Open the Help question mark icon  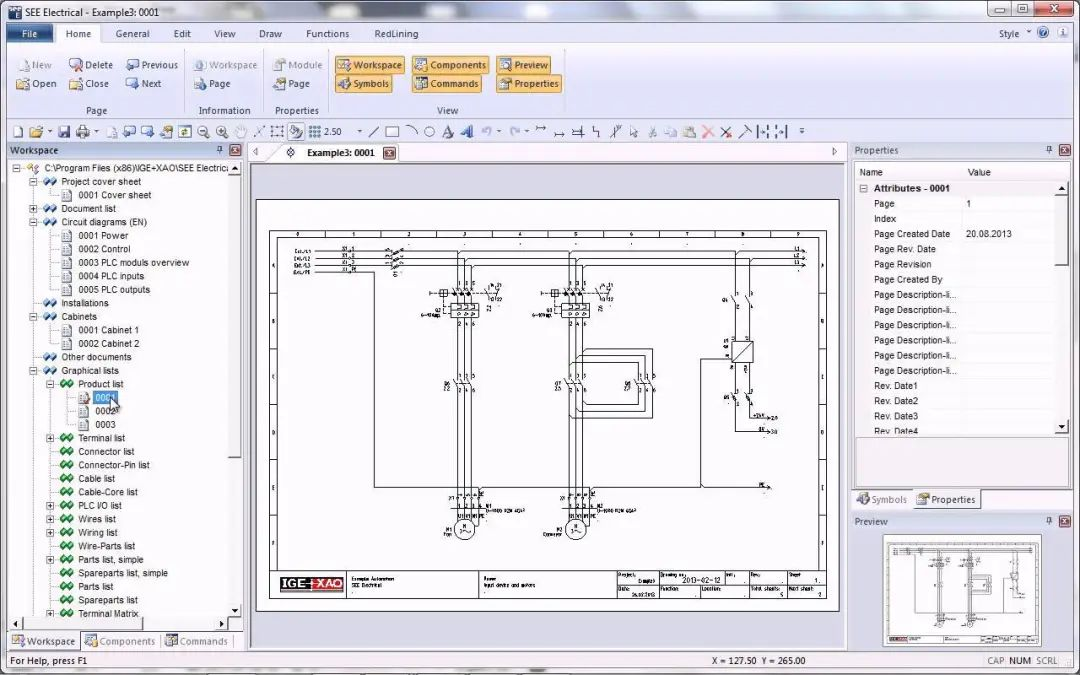[1043, 33]
